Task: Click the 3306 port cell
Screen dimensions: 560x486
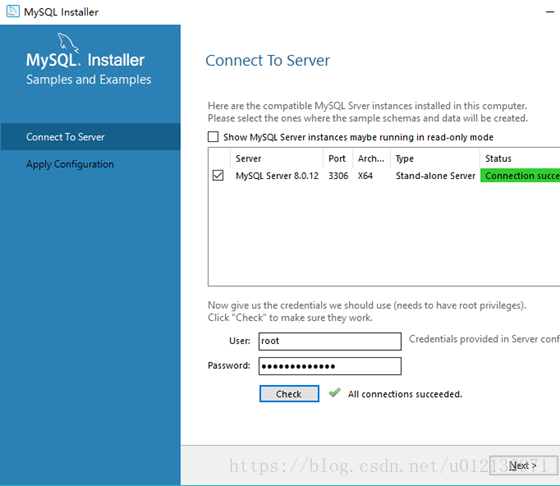Action: pos(338,176)
